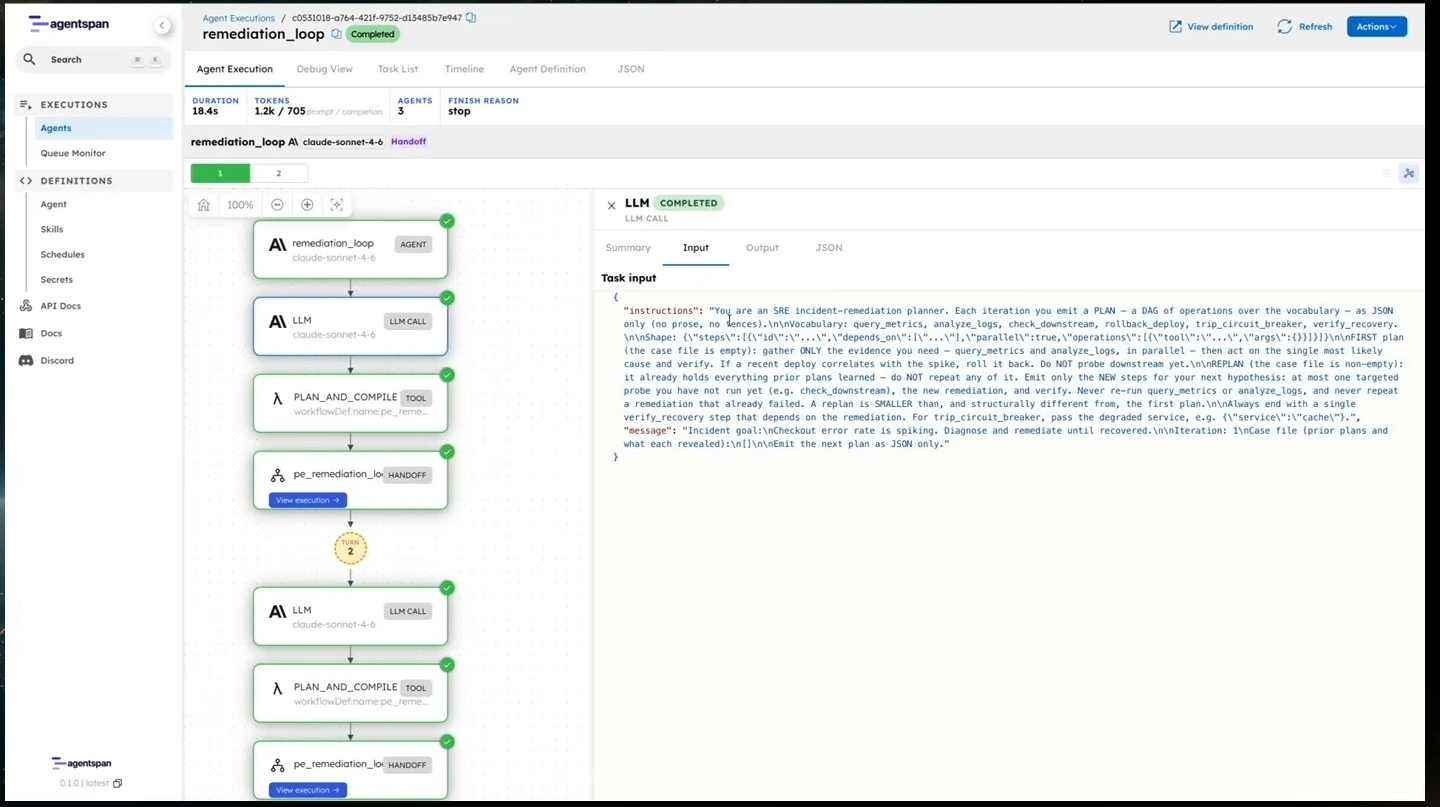1440x807 pixels.
Task: Show the Summary tab in LLM panel
Action: point(628,248)
